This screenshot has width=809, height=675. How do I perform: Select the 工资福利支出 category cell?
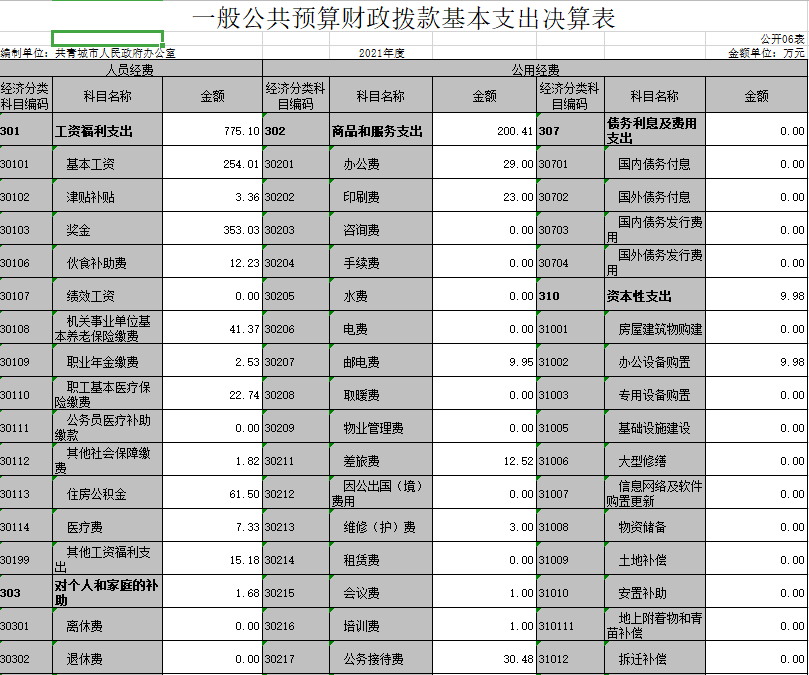coord(107,131)
